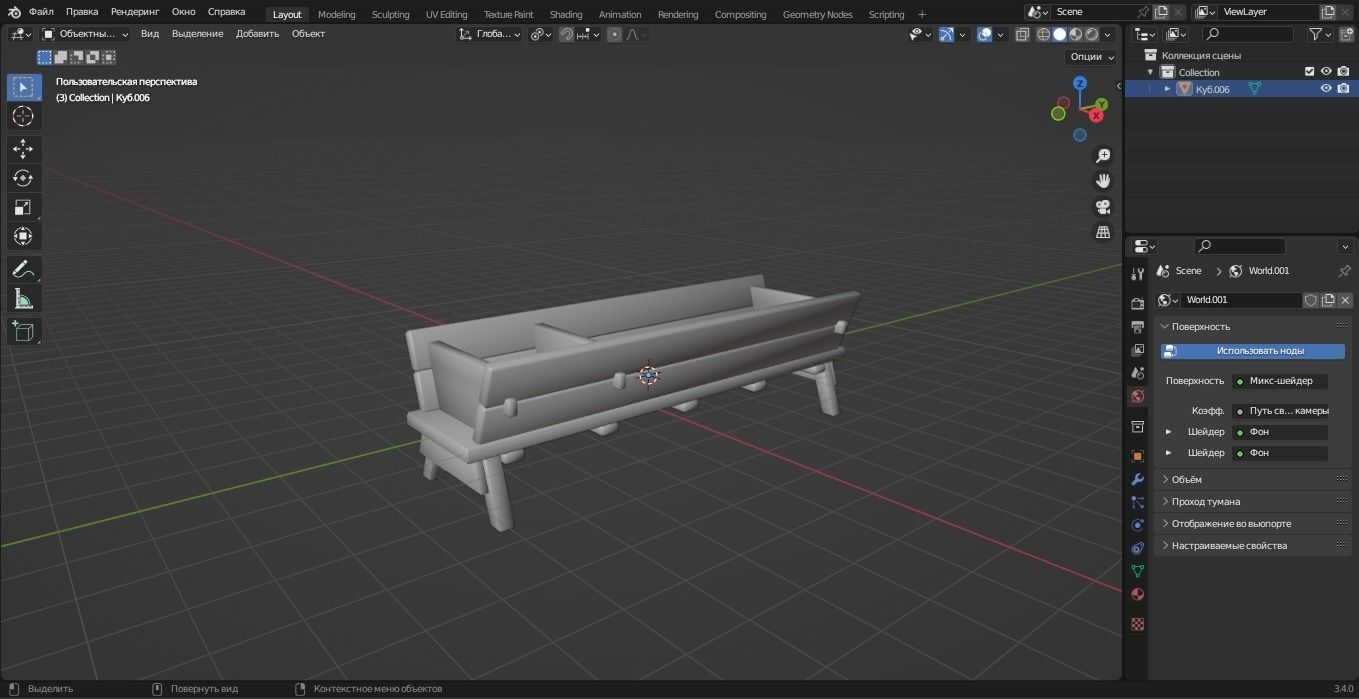
Task: Activate the Move tool
Action: coord(23,149)
